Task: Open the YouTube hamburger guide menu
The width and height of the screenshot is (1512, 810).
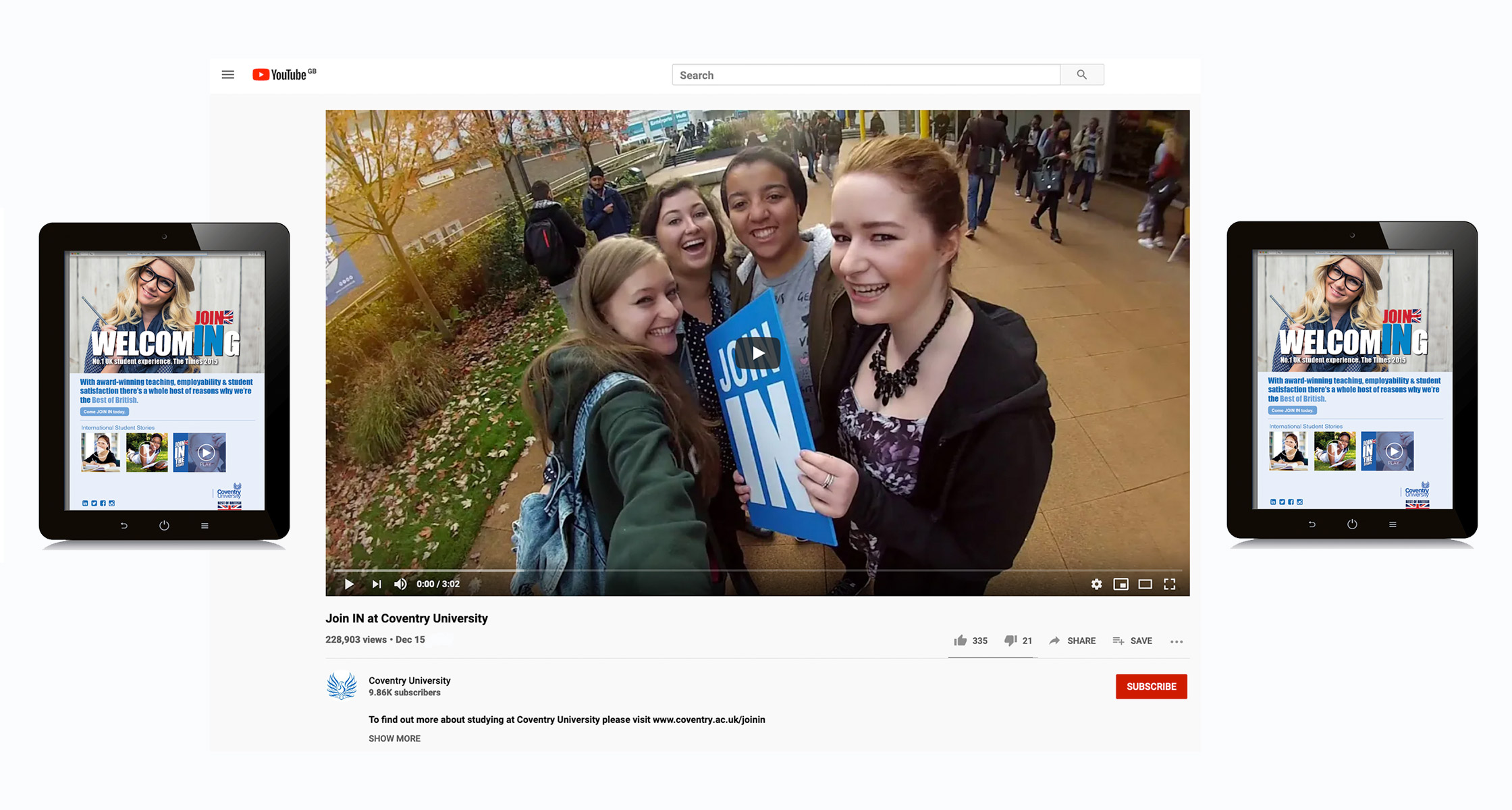Action: tap(228, 75)
